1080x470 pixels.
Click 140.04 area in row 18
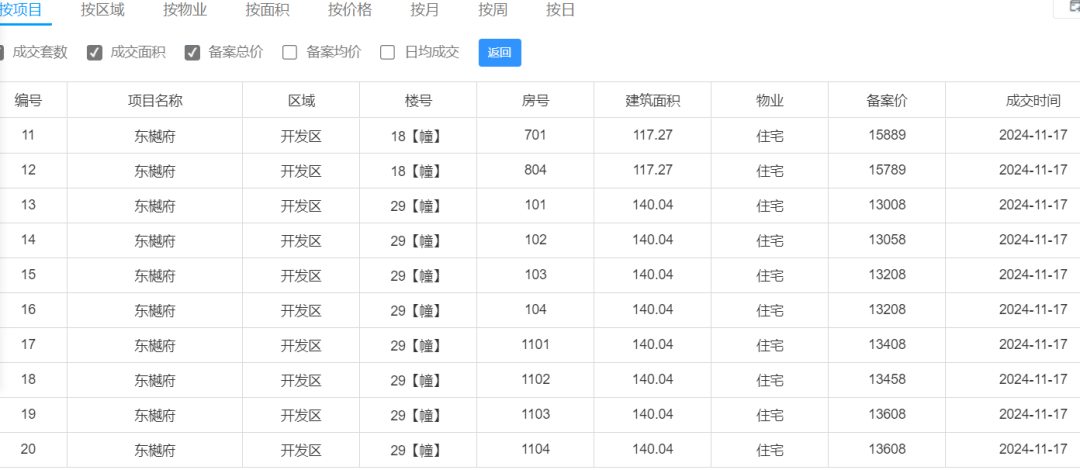click(653, 379)
